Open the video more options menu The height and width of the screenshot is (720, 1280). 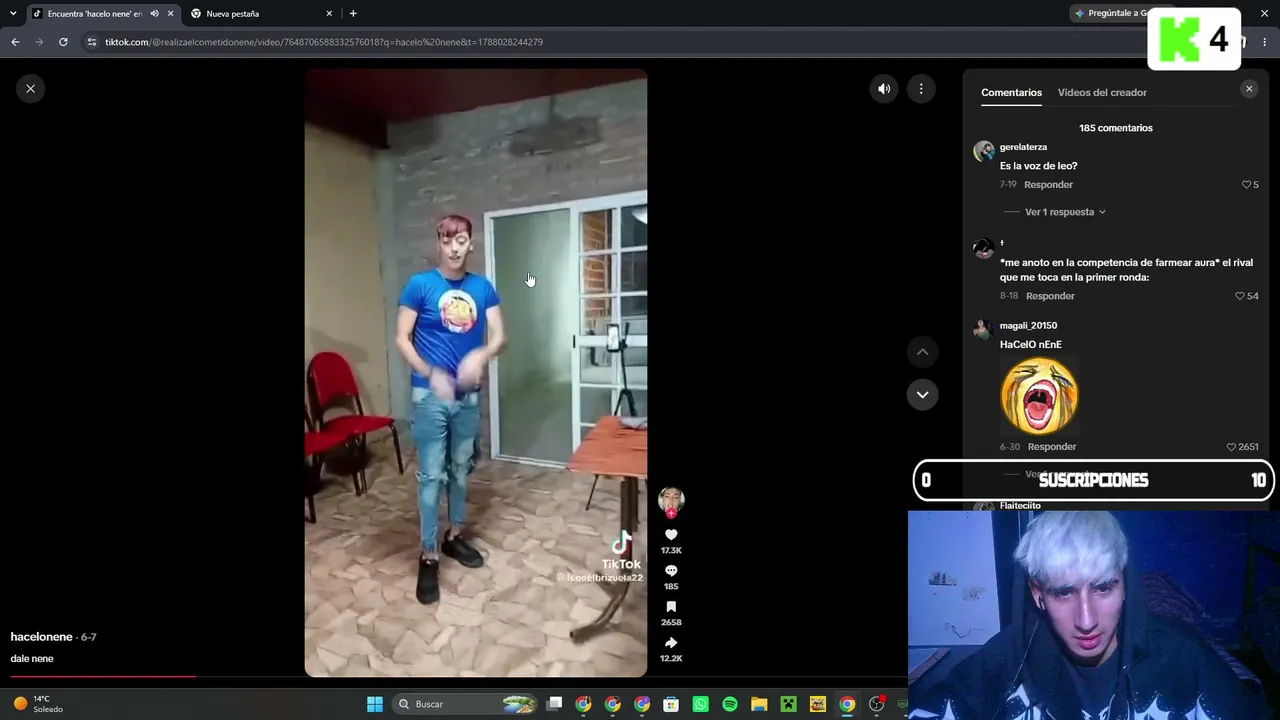[921, 89]
